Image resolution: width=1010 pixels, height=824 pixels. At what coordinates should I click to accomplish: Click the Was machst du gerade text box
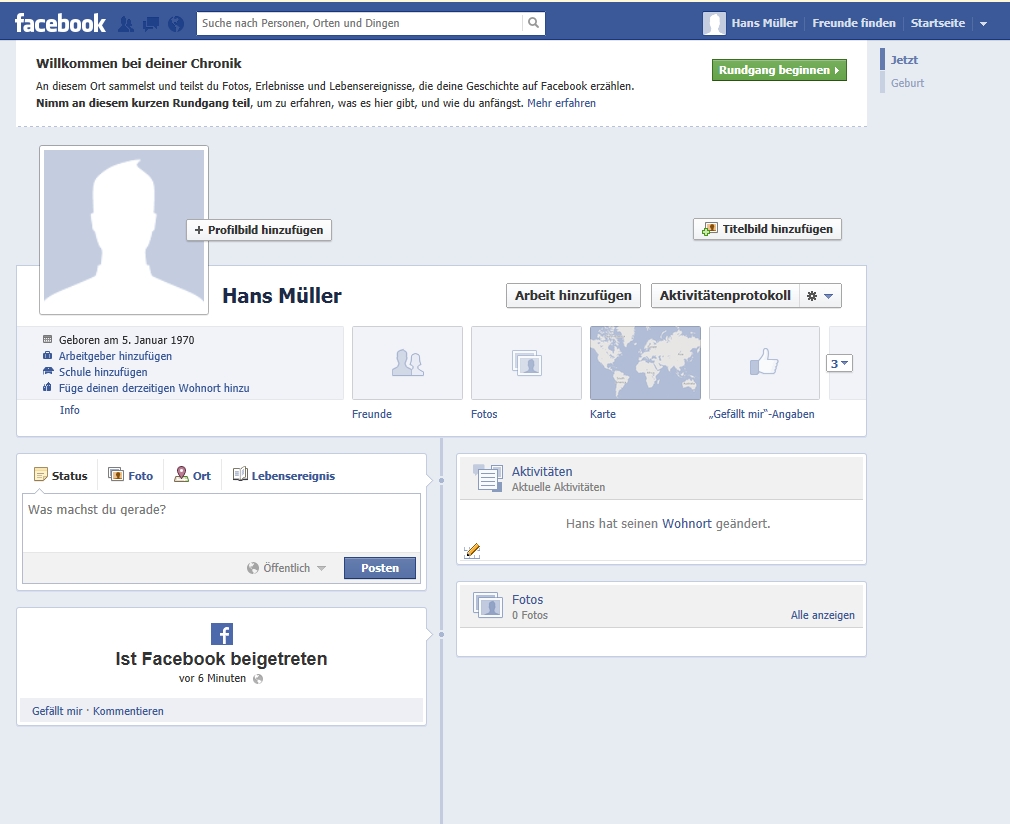click(222, 523)
